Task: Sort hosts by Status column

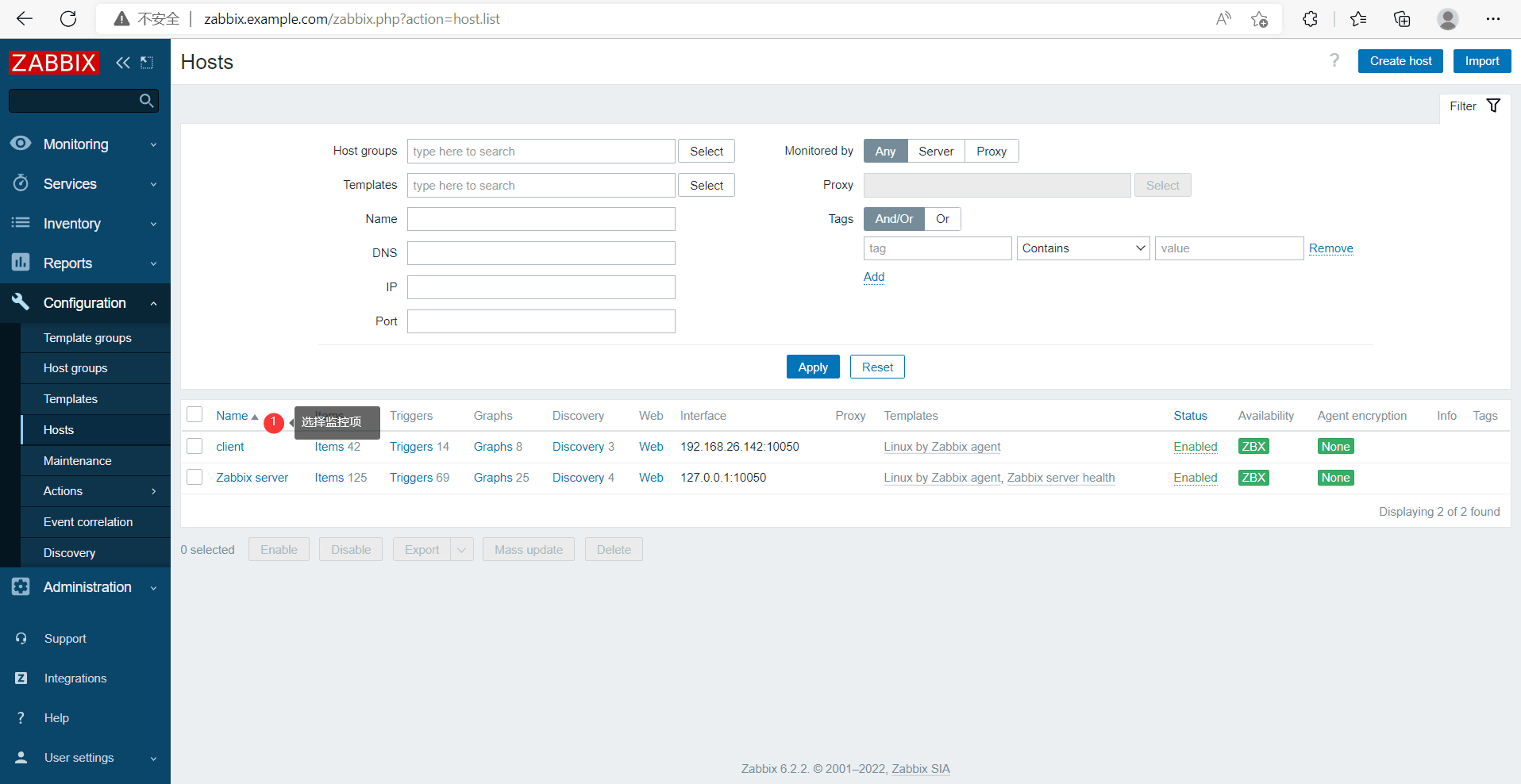Action: [x=1190, y=416]
